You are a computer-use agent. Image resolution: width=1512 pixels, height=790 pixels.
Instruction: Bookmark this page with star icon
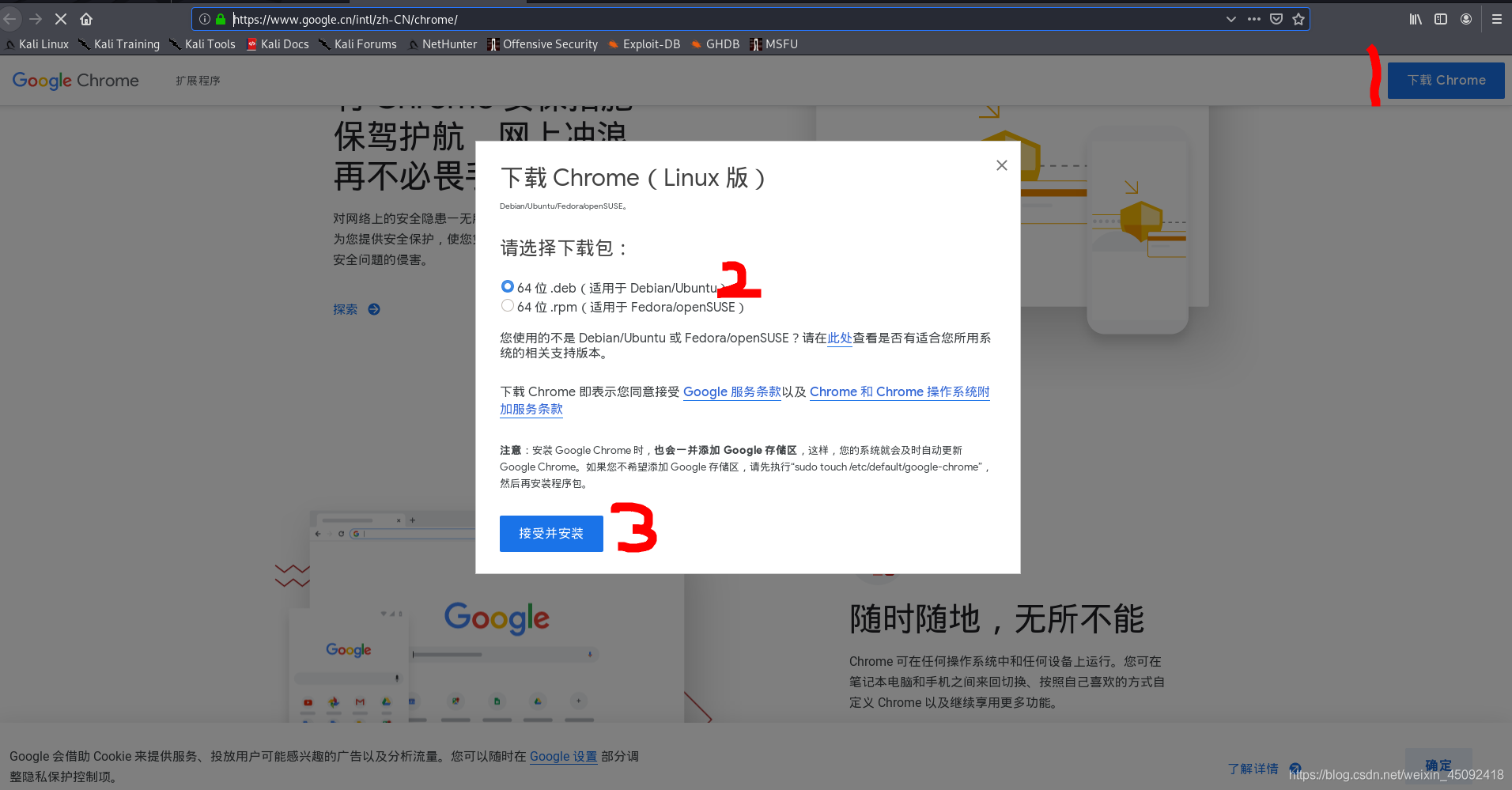click(x=1298, y=19)
